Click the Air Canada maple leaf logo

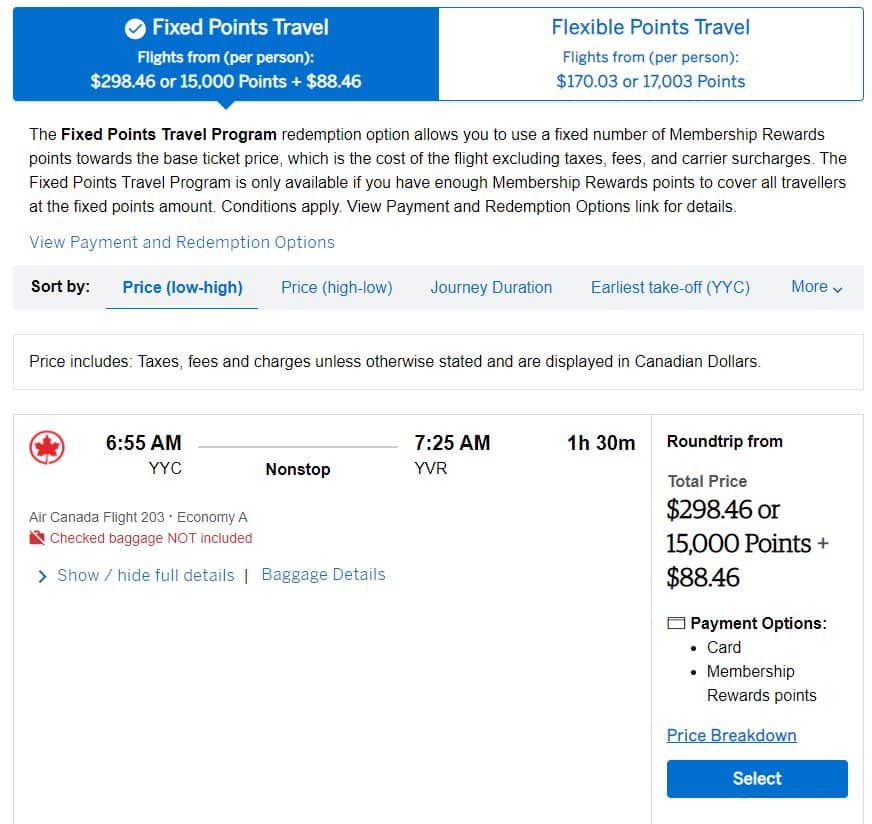click(47, 448)
